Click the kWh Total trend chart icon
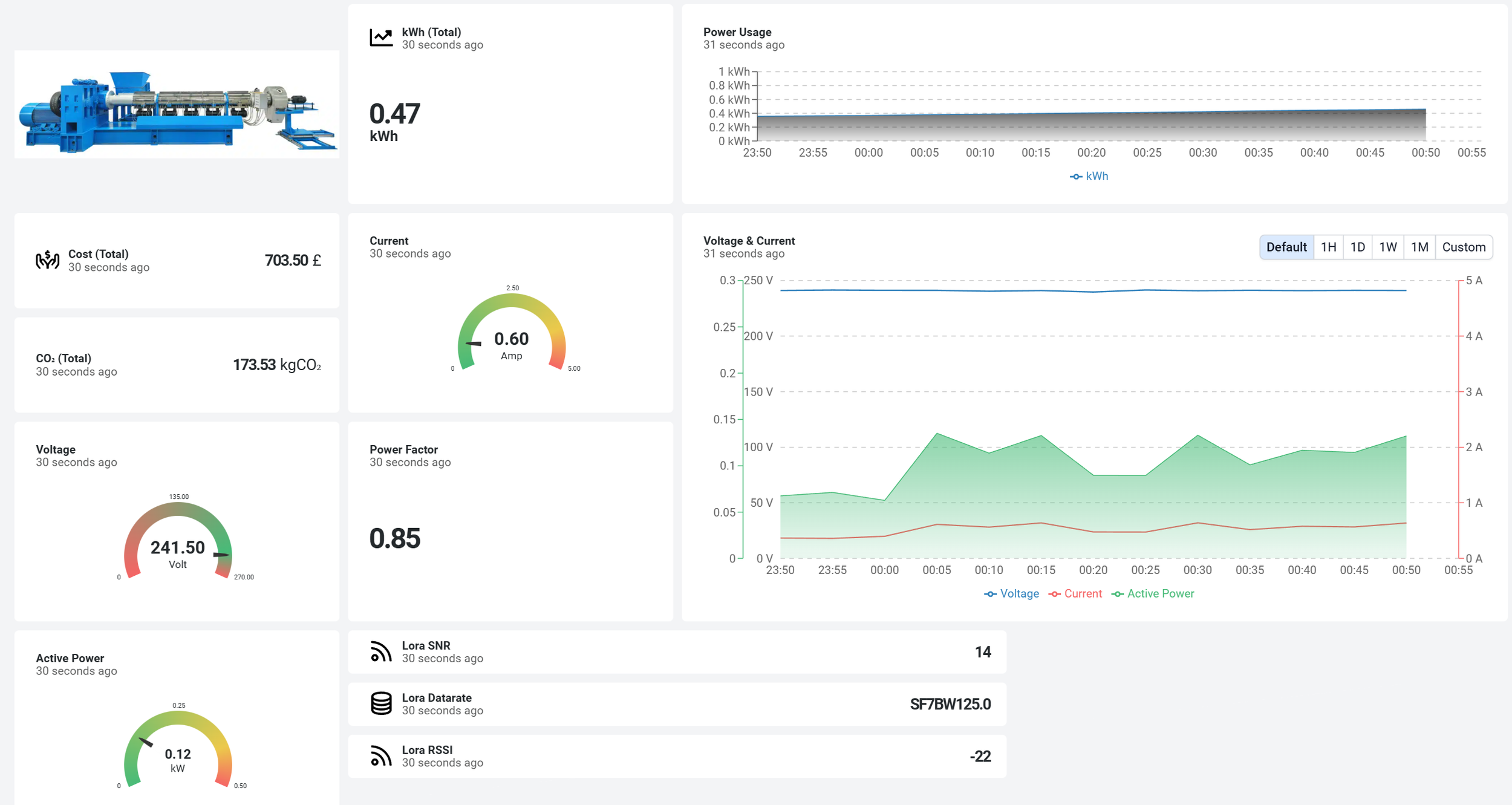The image size is (1512, 805). (381, 37)
